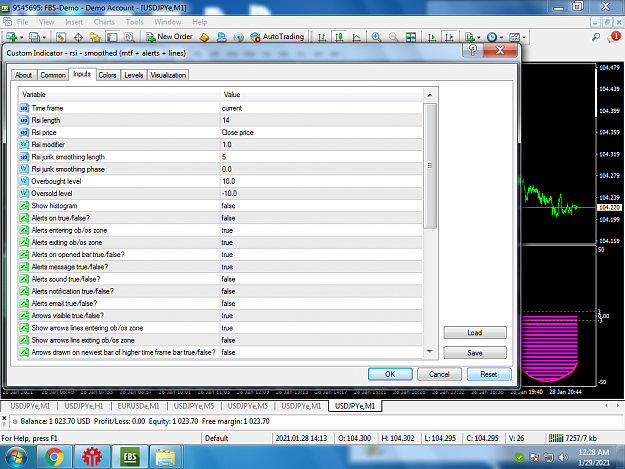Open the red notification bubble icon
Image resolution: width=625 pixels, height=469 pixels.
614,37
